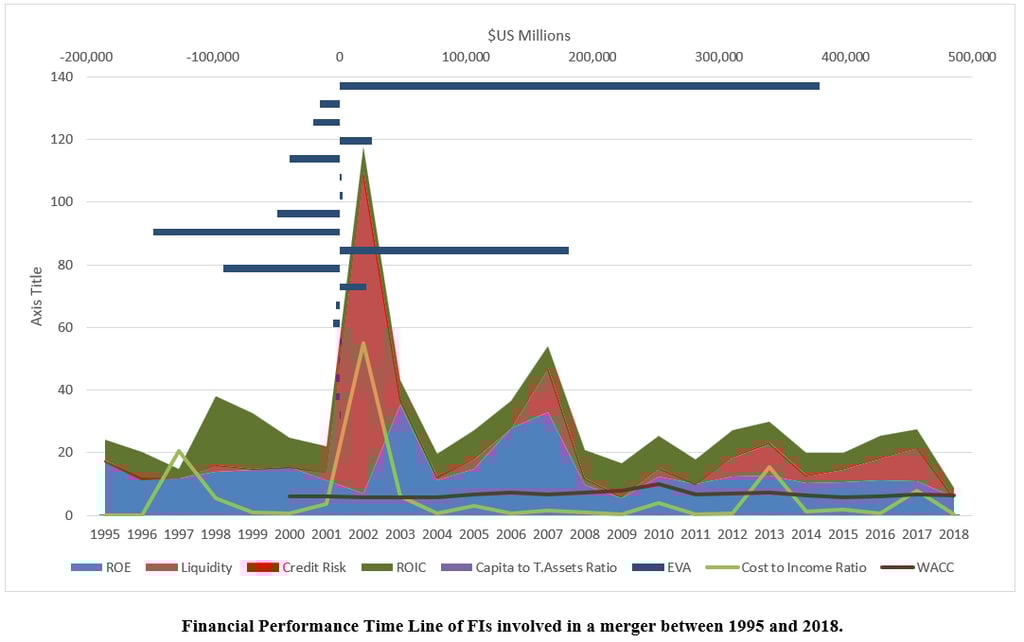Viewport: 1024px width, 642px height.
Task: Click the -200,000 top axis value
Action: point(86,57)
